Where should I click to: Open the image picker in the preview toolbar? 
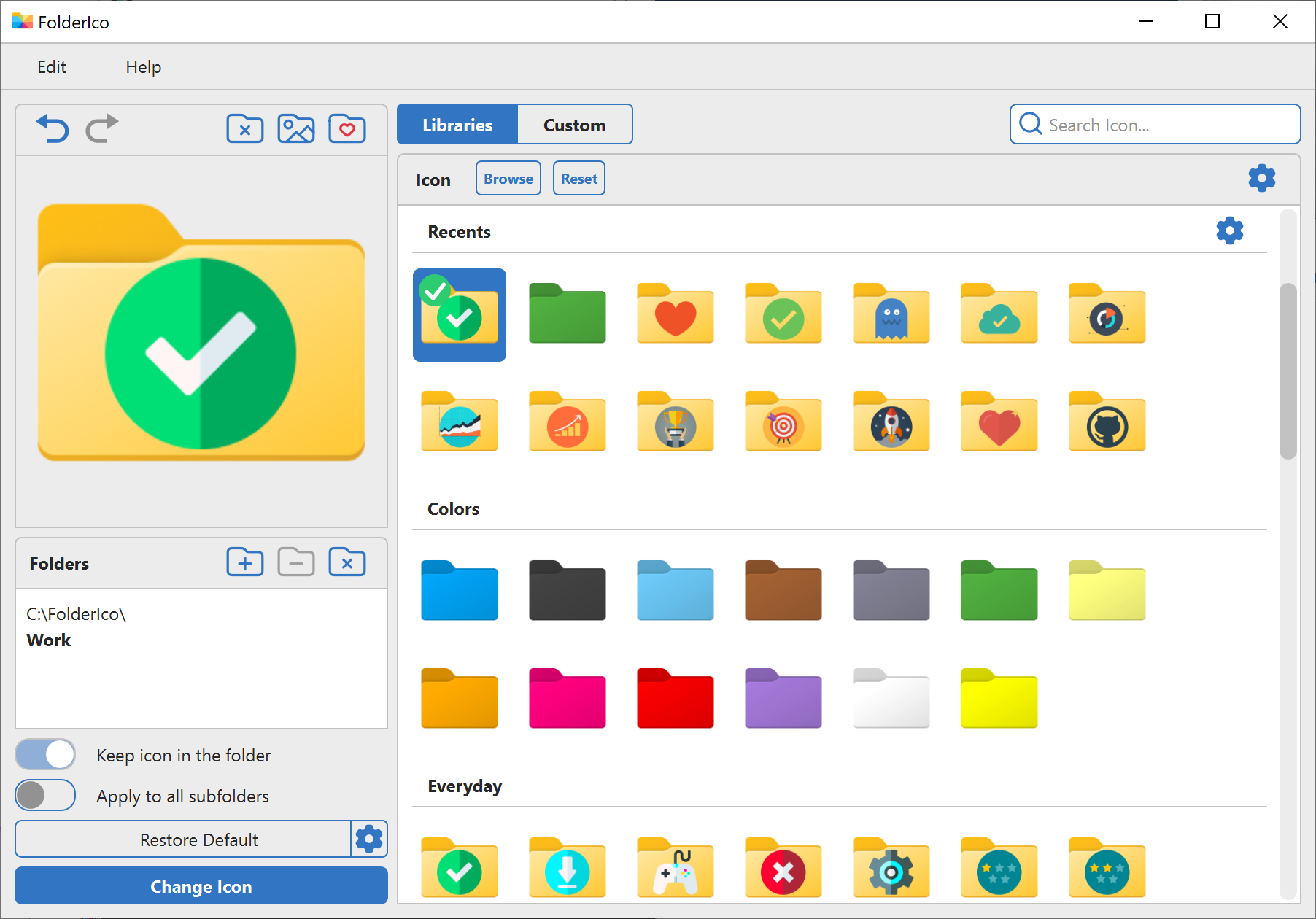tap(295, 128)
